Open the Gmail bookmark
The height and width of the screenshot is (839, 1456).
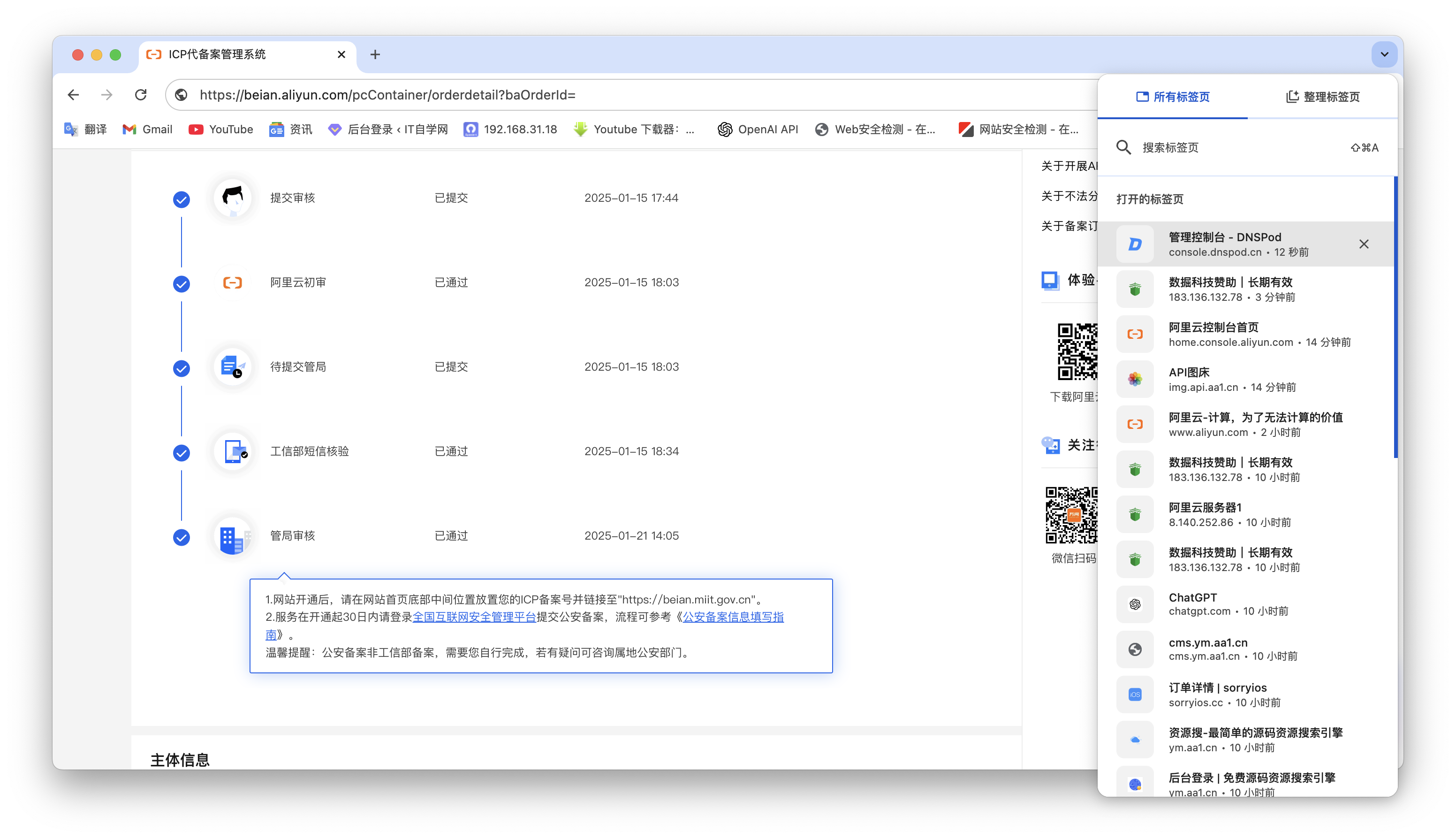147,129
